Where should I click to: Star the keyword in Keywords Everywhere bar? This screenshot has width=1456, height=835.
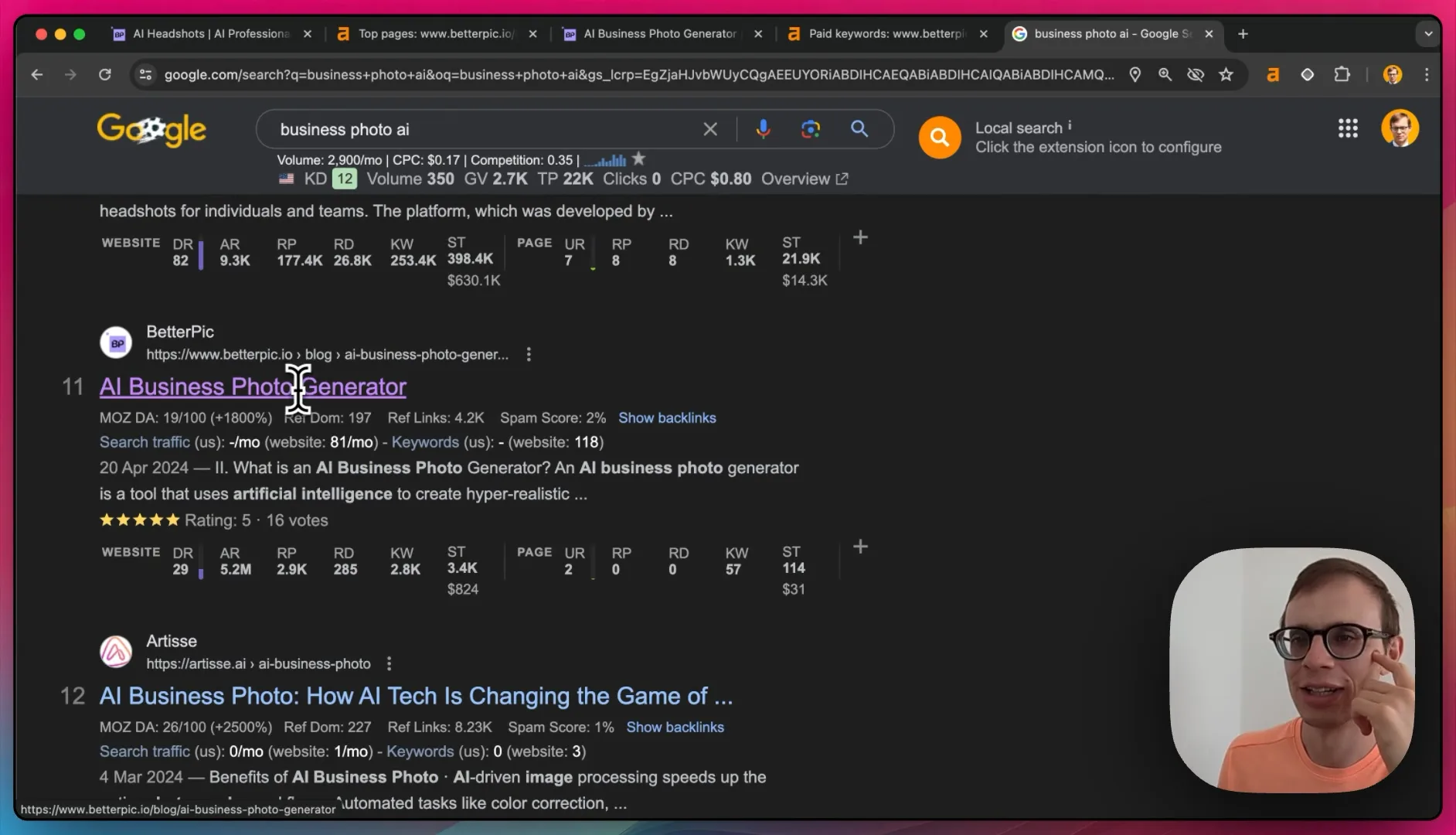tap(638, 158)
